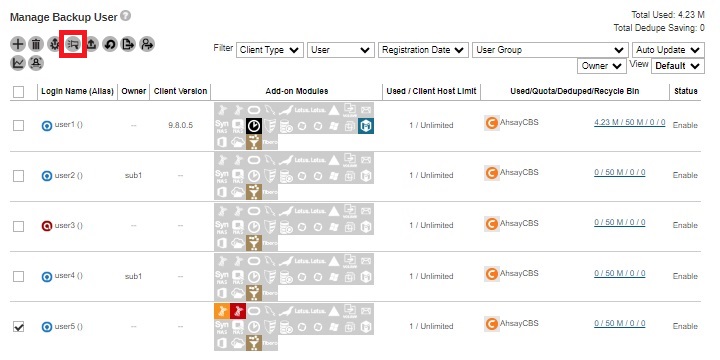Click owner sub1 in user4 row
The height and width of the screenshot is (360, 720).
(x=133, y=276)
